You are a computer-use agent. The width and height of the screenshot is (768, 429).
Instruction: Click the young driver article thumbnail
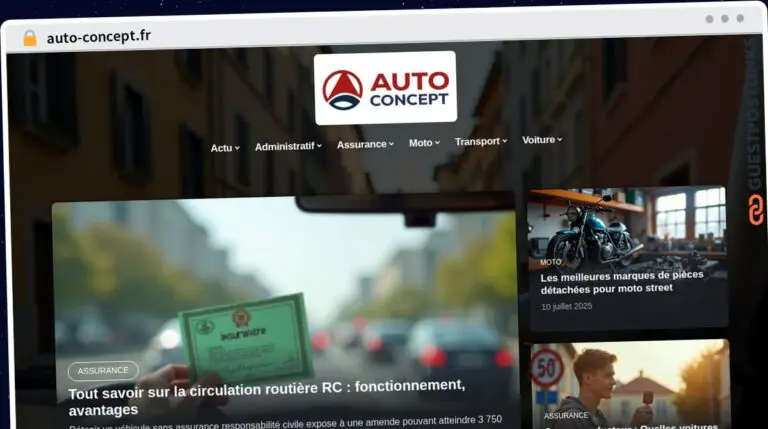tap(630, 384)
